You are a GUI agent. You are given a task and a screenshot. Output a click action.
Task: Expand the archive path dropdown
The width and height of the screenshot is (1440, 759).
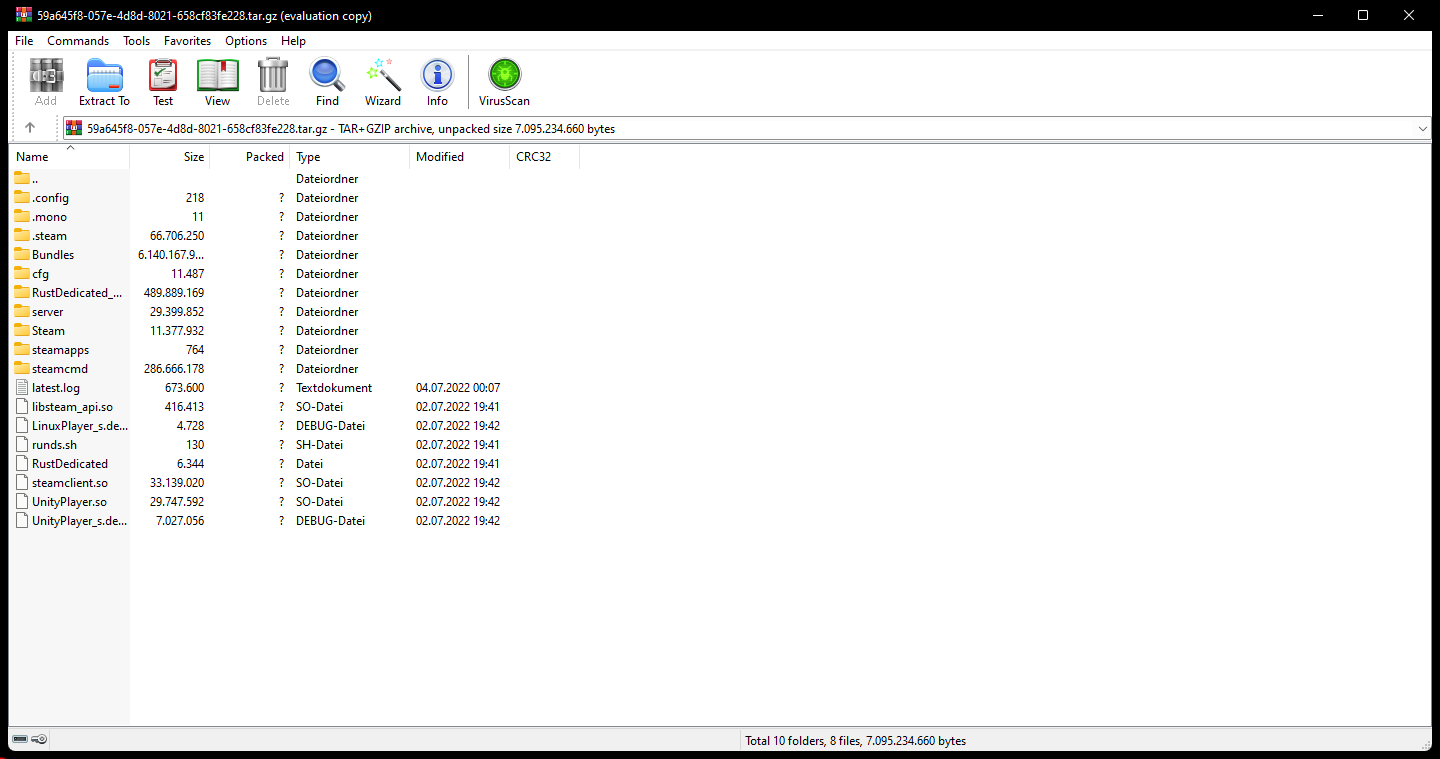[x=1423, y=129]
